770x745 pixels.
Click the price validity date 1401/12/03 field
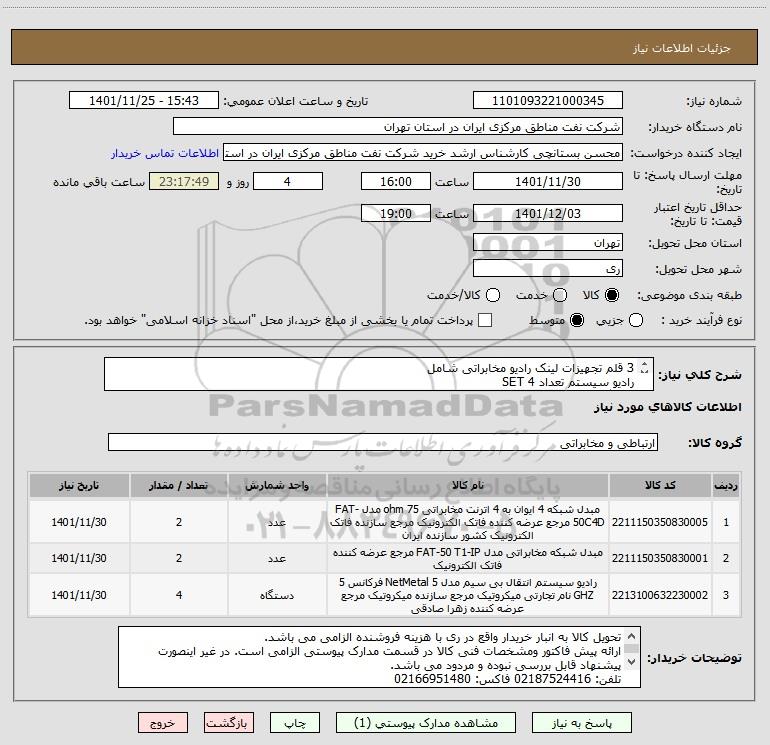click(x=548, y=213)
